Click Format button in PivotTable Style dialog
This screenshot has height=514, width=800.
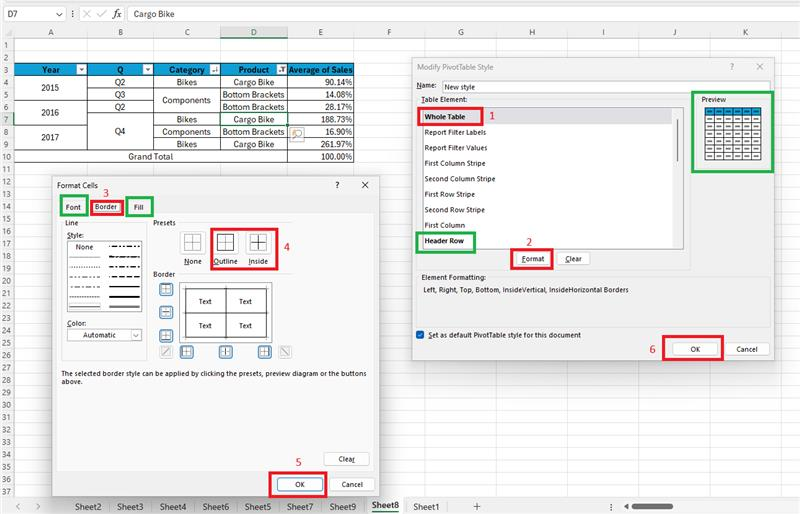[x=533, y=259]
